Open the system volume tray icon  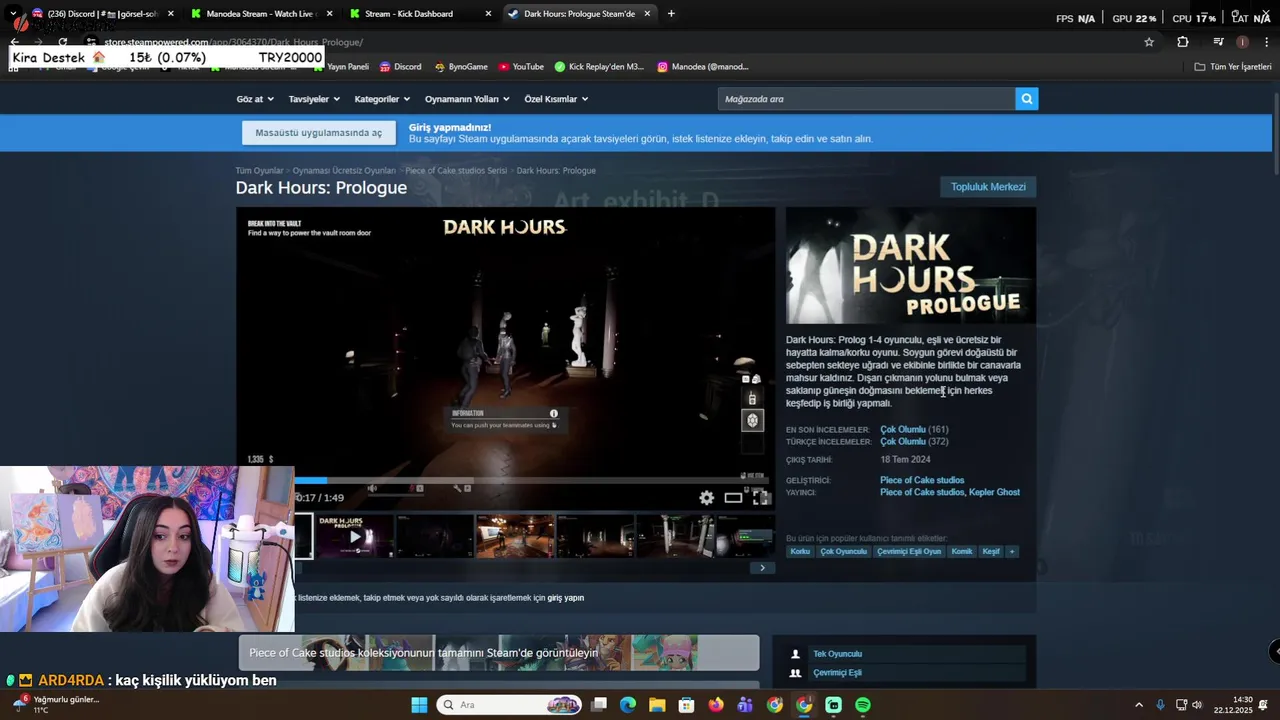pos(1197,705)
